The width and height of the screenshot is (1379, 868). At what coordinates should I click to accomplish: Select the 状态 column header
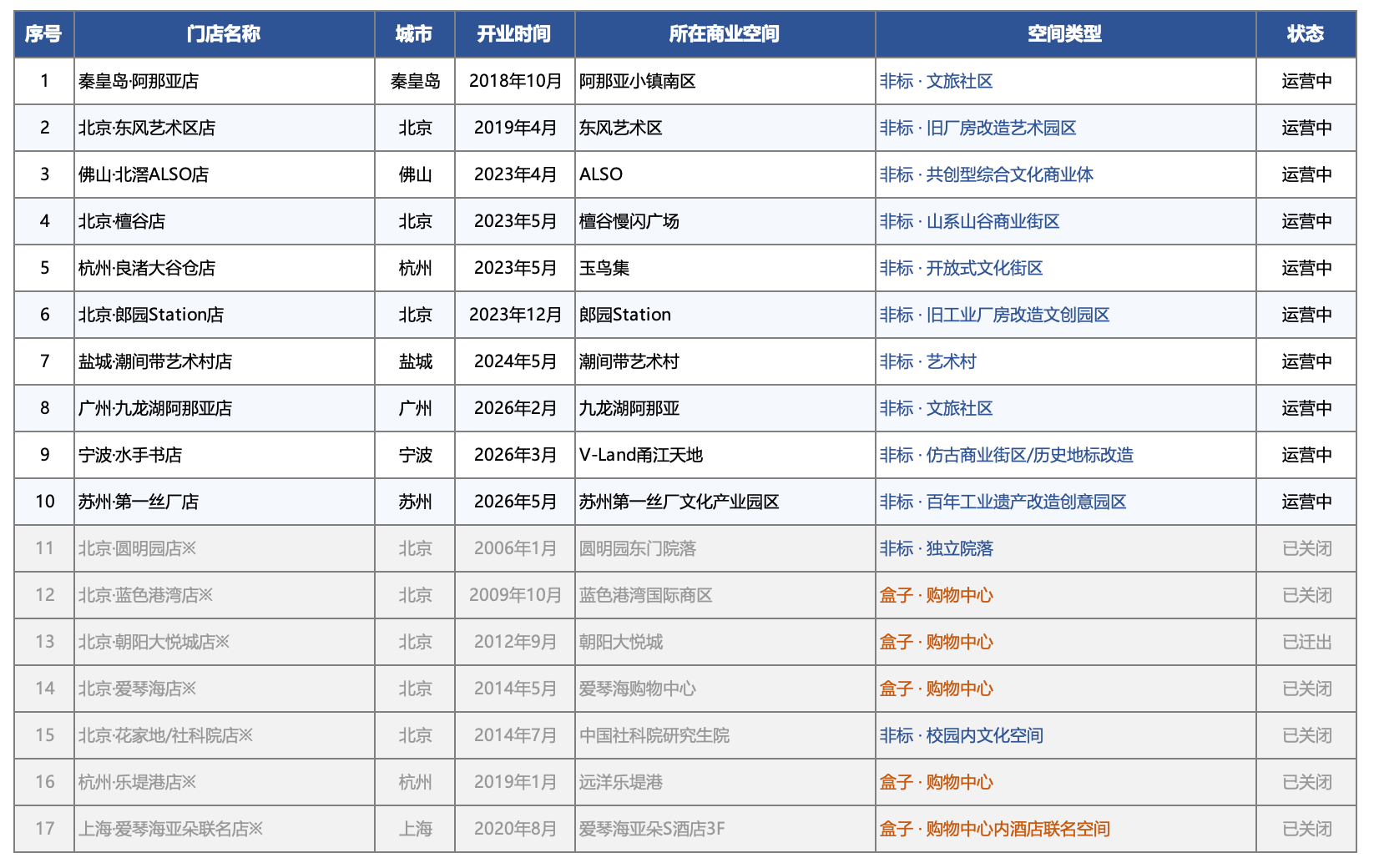coord(1306,34)
